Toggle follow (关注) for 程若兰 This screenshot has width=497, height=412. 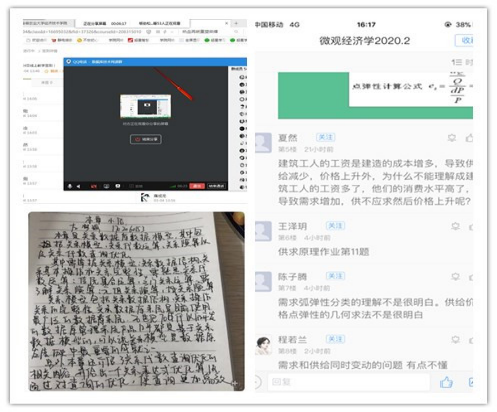pyautogui.click(x=335, y=339)
